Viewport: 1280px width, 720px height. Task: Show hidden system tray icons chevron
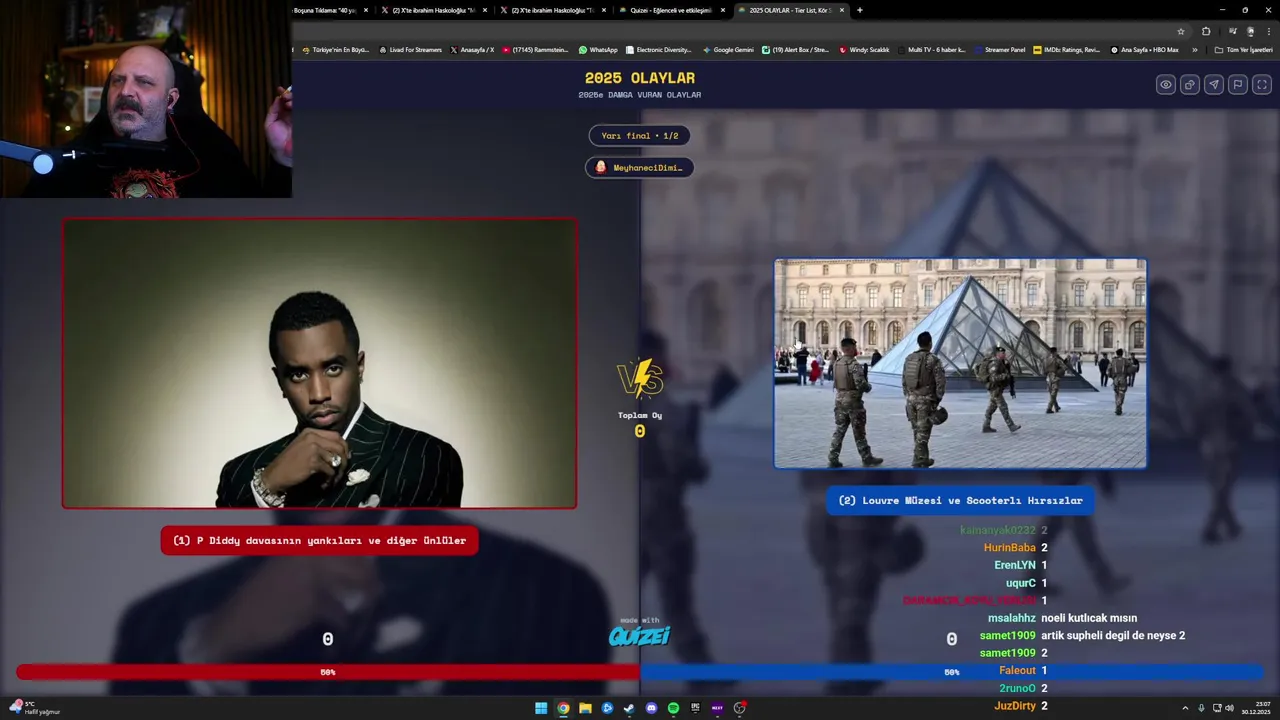click(1186, 708)
